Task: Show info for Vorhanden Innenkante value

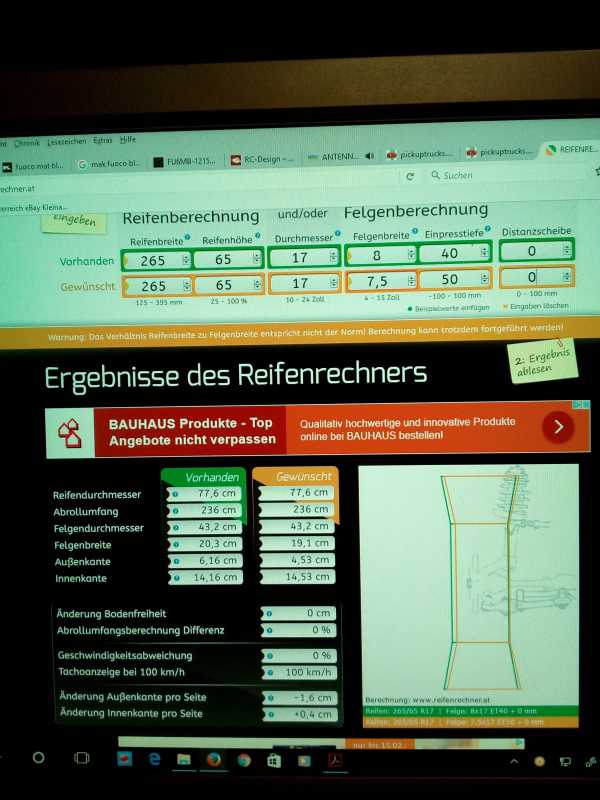Action: point(177,578)
